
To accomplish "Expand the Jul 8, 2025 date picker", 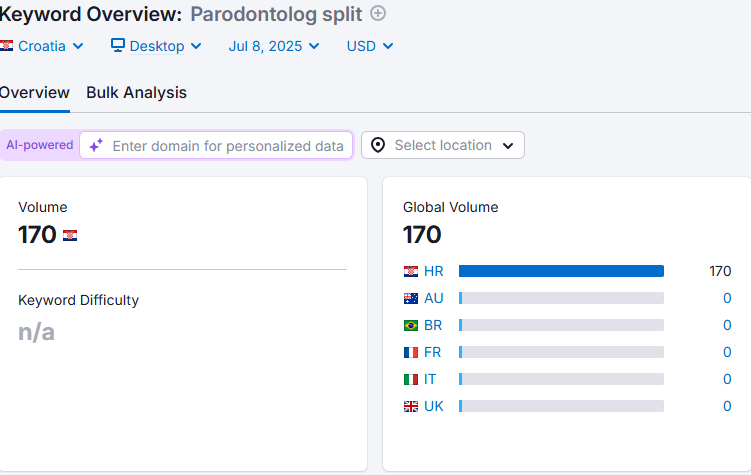I will [x=274, y=46].
